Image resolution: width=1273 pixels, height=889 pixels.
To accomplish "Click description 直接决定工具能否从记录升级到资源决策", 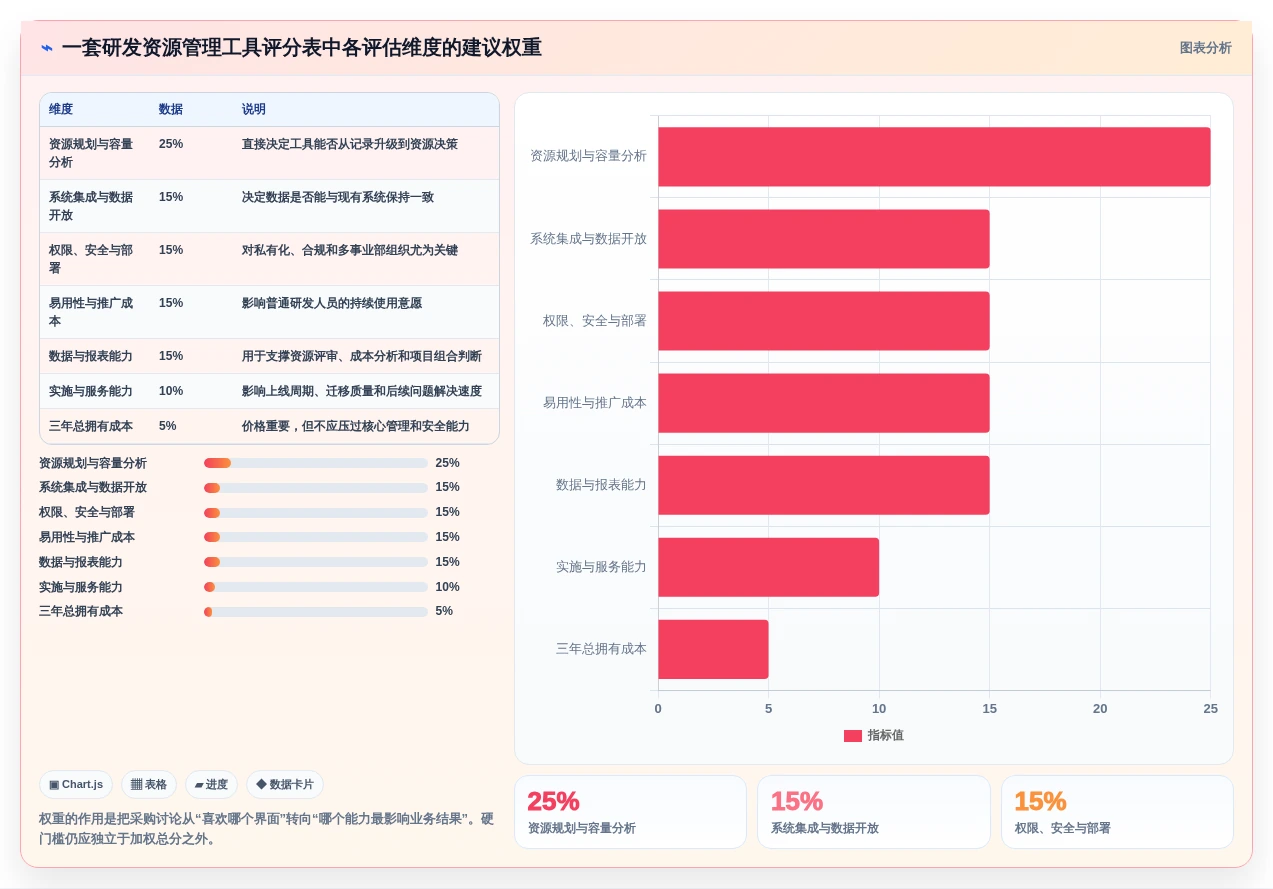I will (x=350, y=144).
